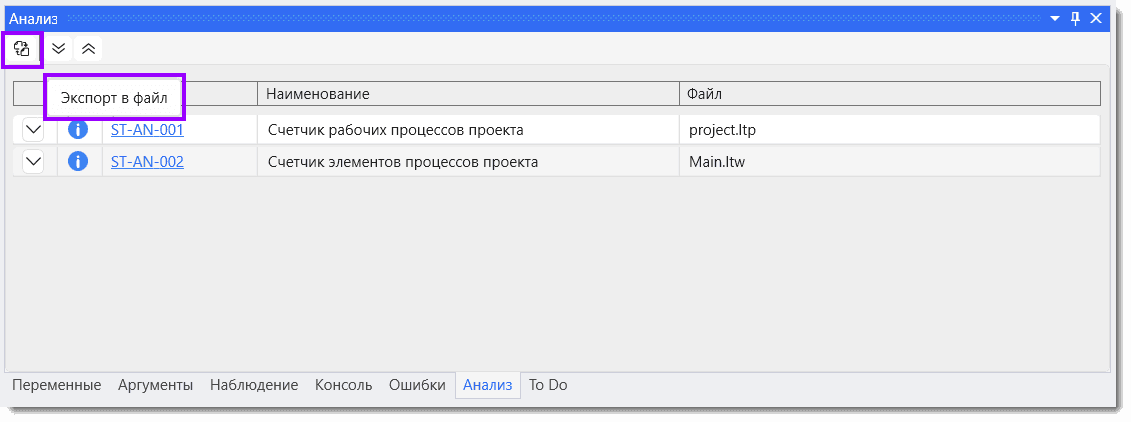Click the blue info icon for ST-AN-002
1131x422 pixels.
pos(78,162)
